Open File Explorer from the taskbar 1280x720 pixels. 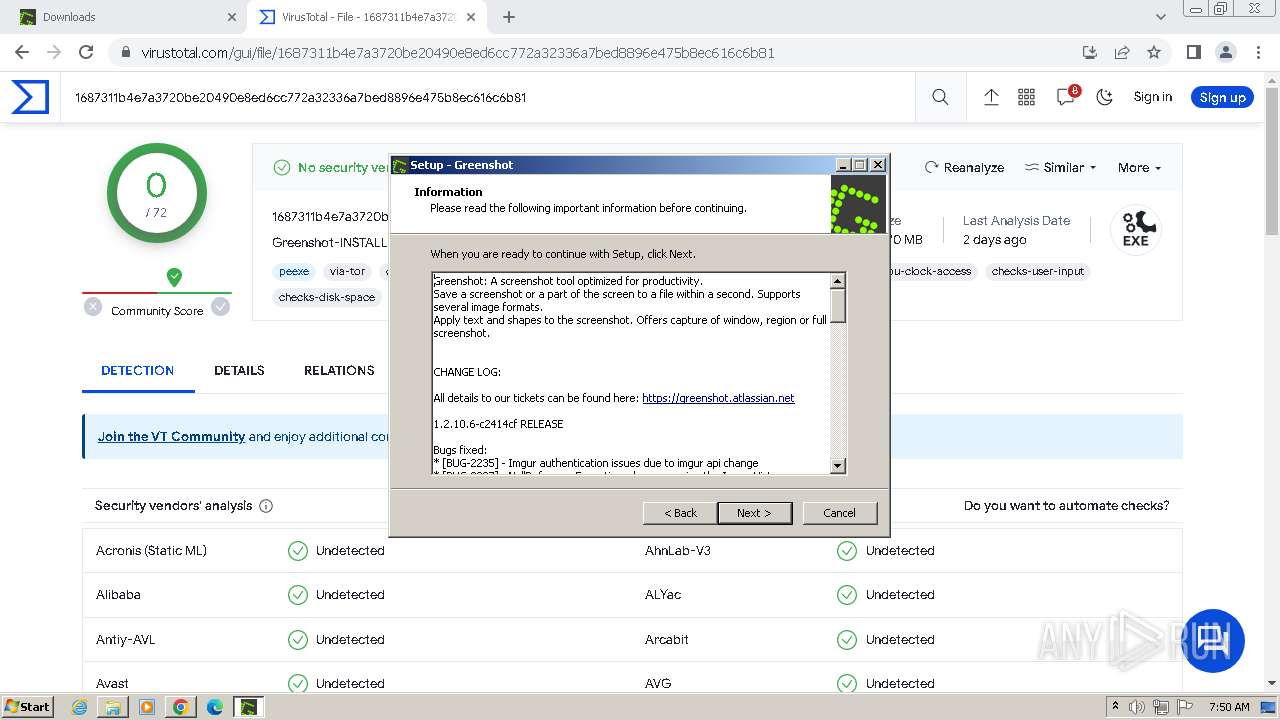pos(113,707)
